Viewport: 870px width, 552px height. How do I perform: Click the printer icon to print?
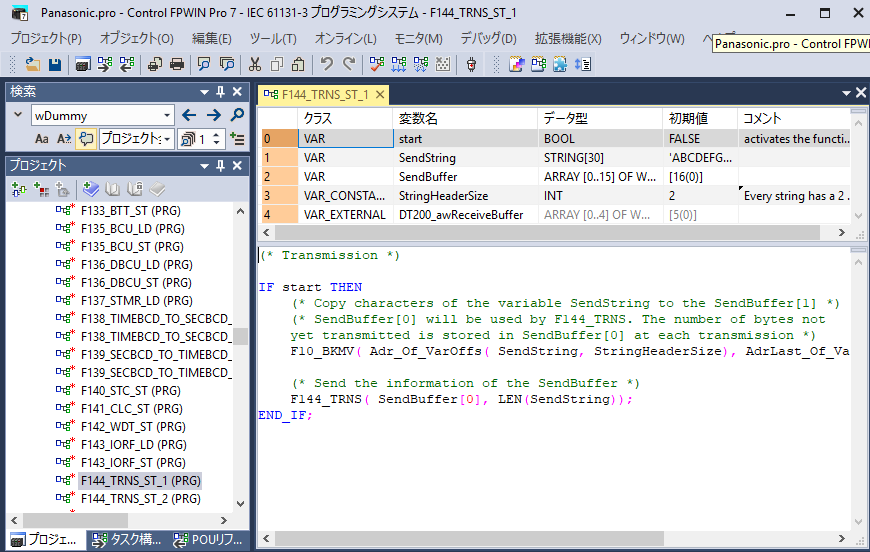tap(177, 65)
